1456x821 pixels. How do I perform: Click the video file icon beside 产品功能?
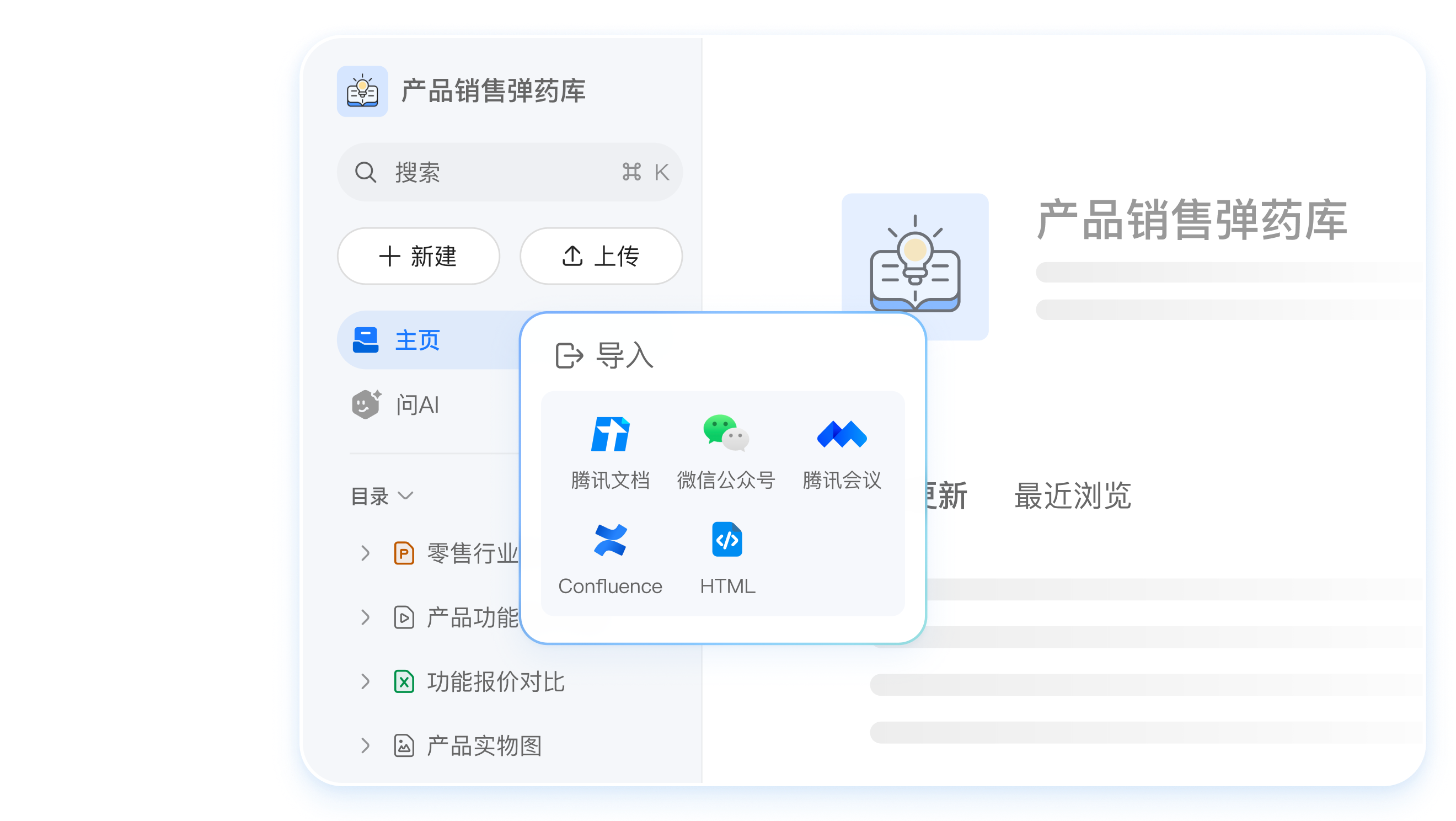(x=404, y=617)
